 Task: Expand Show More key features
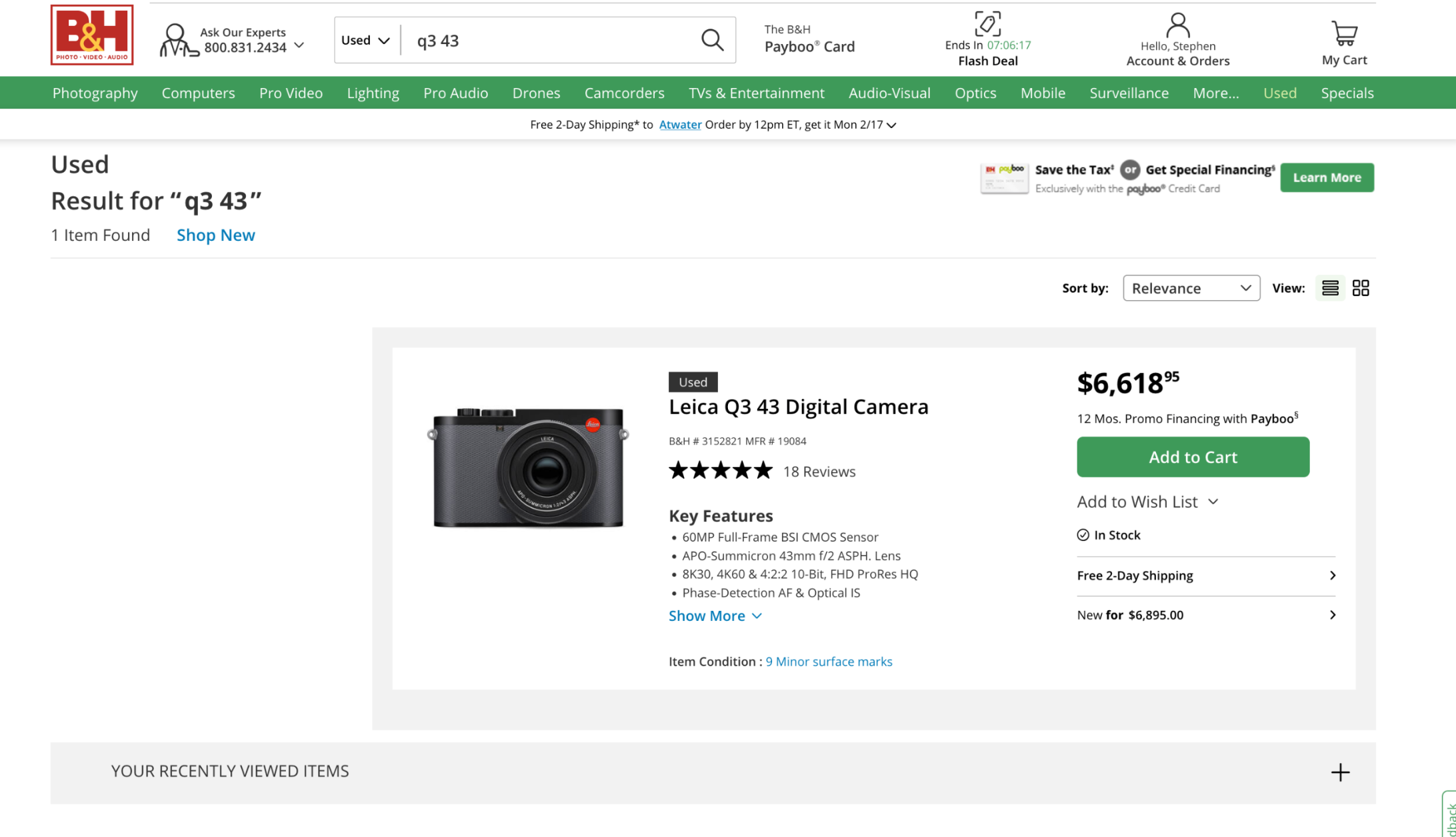[715, 616]
